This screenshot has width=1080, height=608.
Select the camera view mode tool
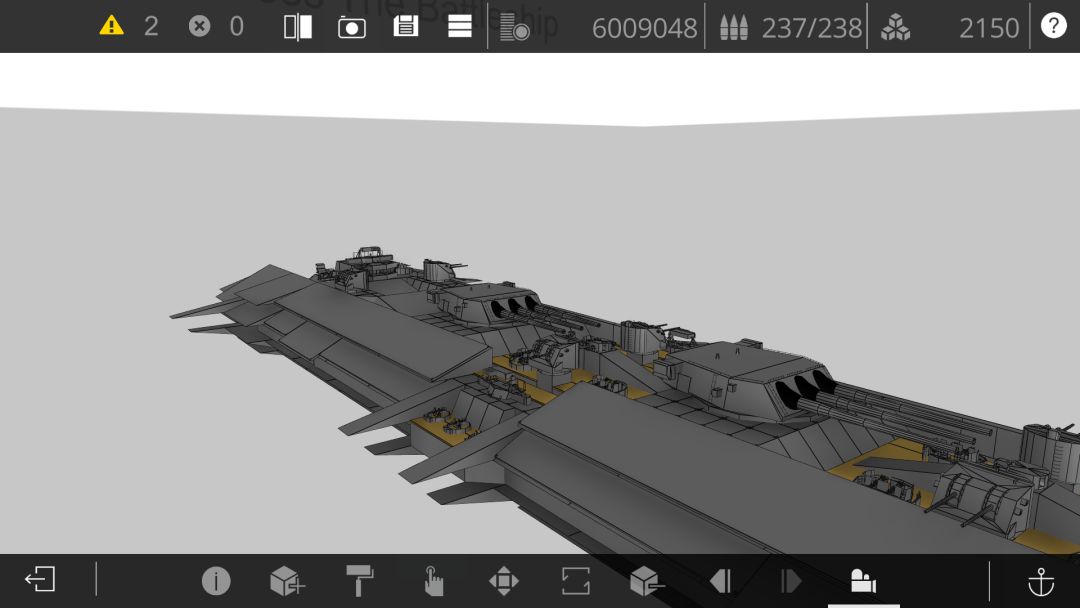(863, 580)
